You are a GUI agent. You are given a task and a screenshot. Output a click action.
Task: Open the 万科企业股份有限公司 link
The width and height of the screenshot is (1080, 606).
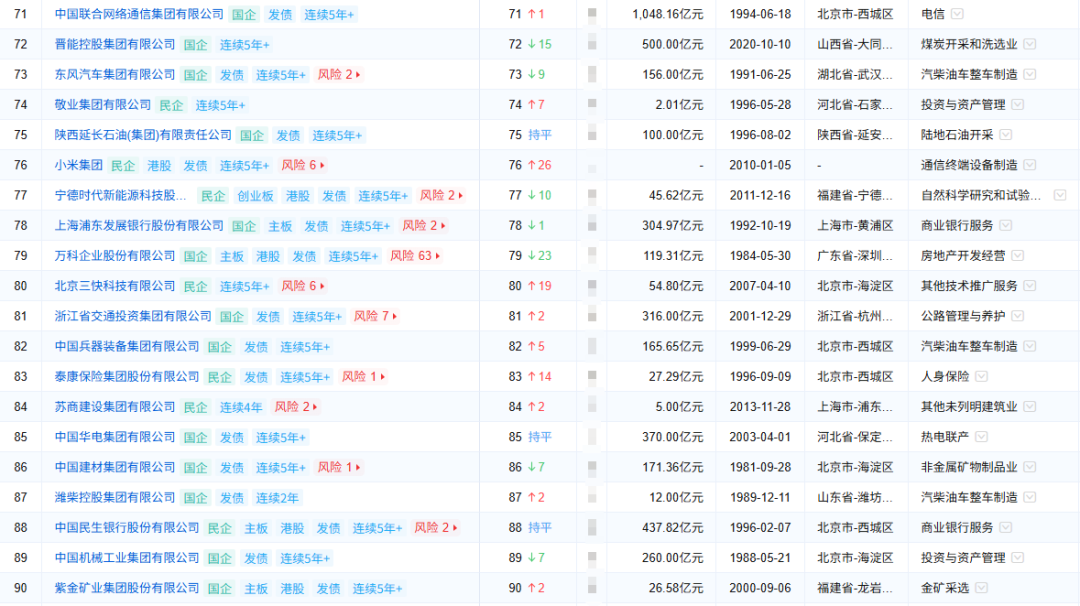[x=115, y=256]
